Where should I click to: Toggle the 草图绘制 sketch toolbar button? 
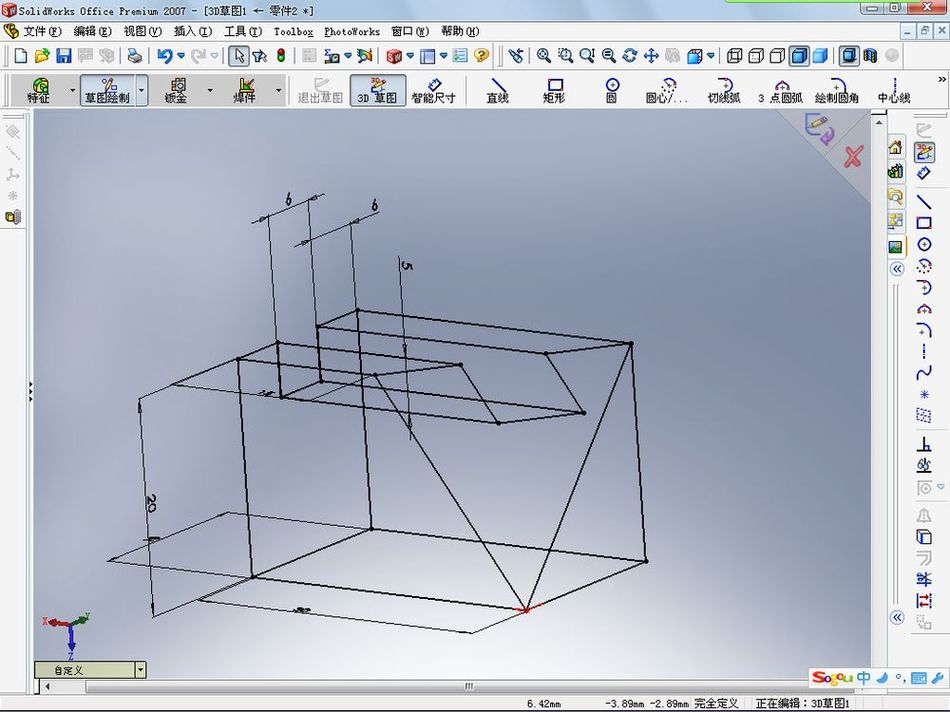coord(107,90)
